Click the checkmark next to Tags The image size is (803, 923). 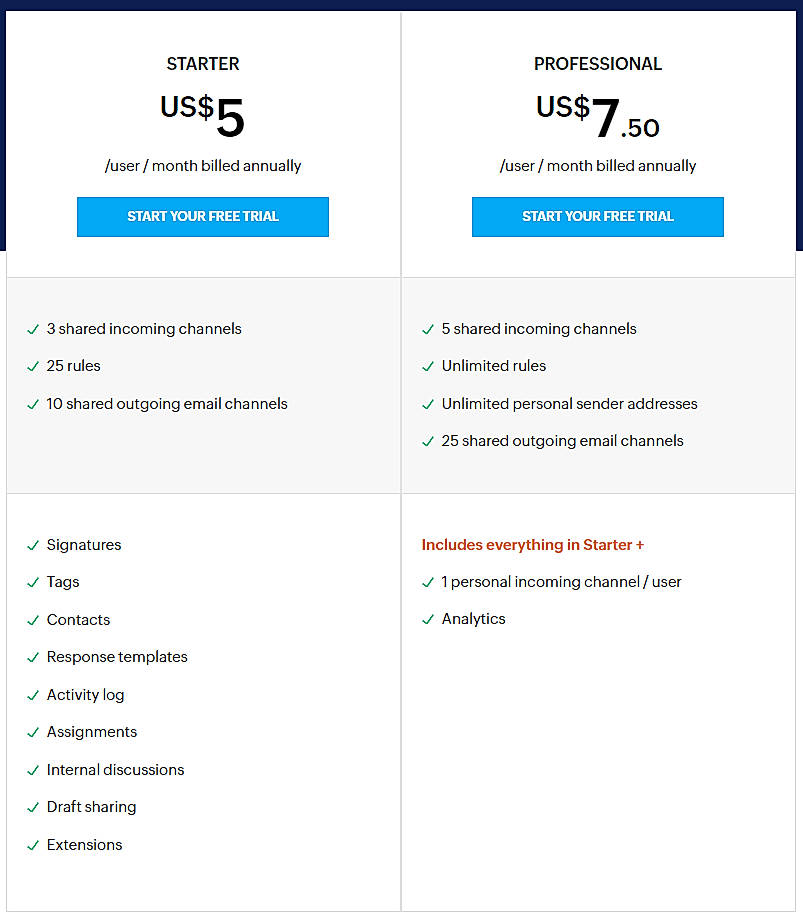pyautogui.click(x=32, y=582)
